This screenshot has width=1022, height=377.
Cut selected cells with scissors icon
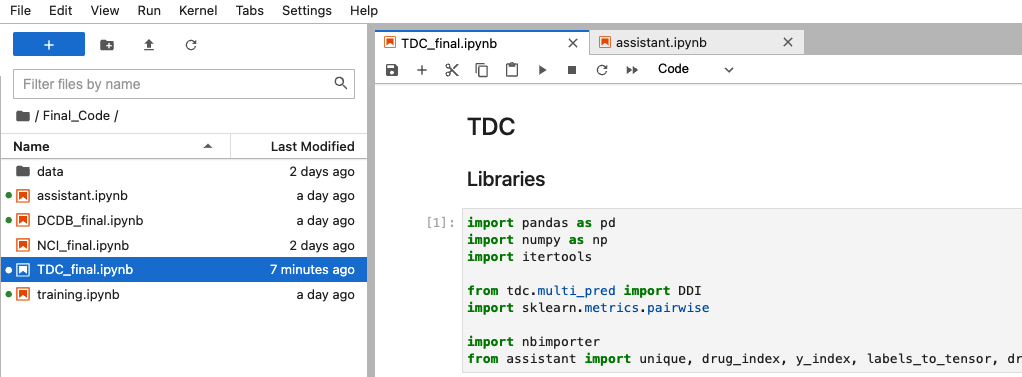(x=452, y=70)
